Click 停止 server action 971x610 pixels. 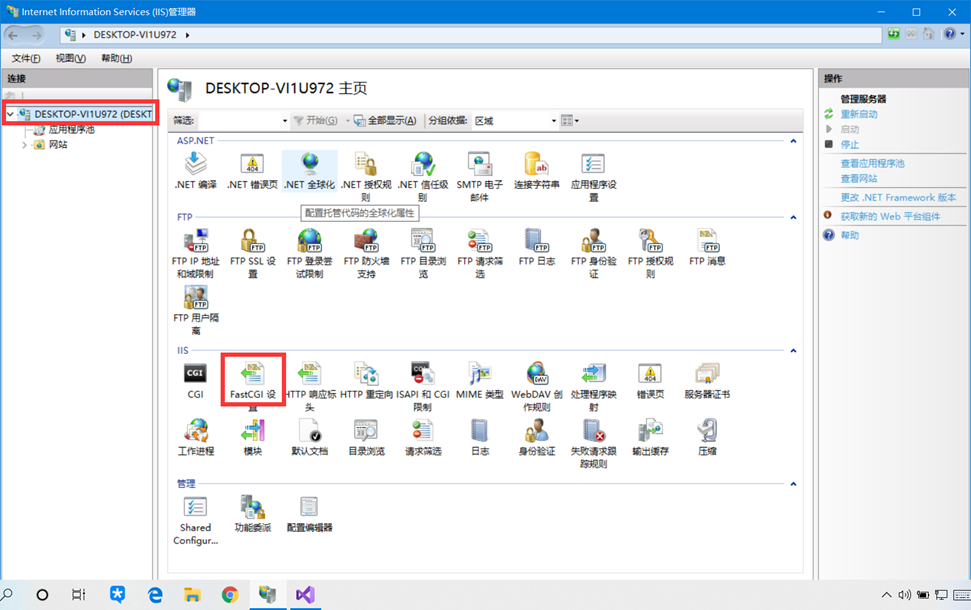pyautogui.click(x=850, y=144)
